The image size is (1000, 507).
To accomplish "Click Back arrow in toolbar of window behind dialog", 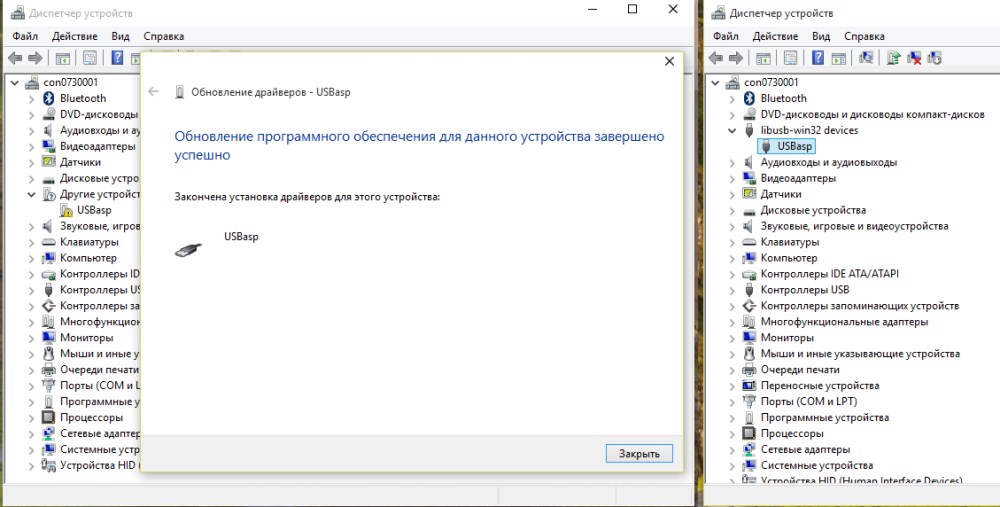I will (15, 58).
